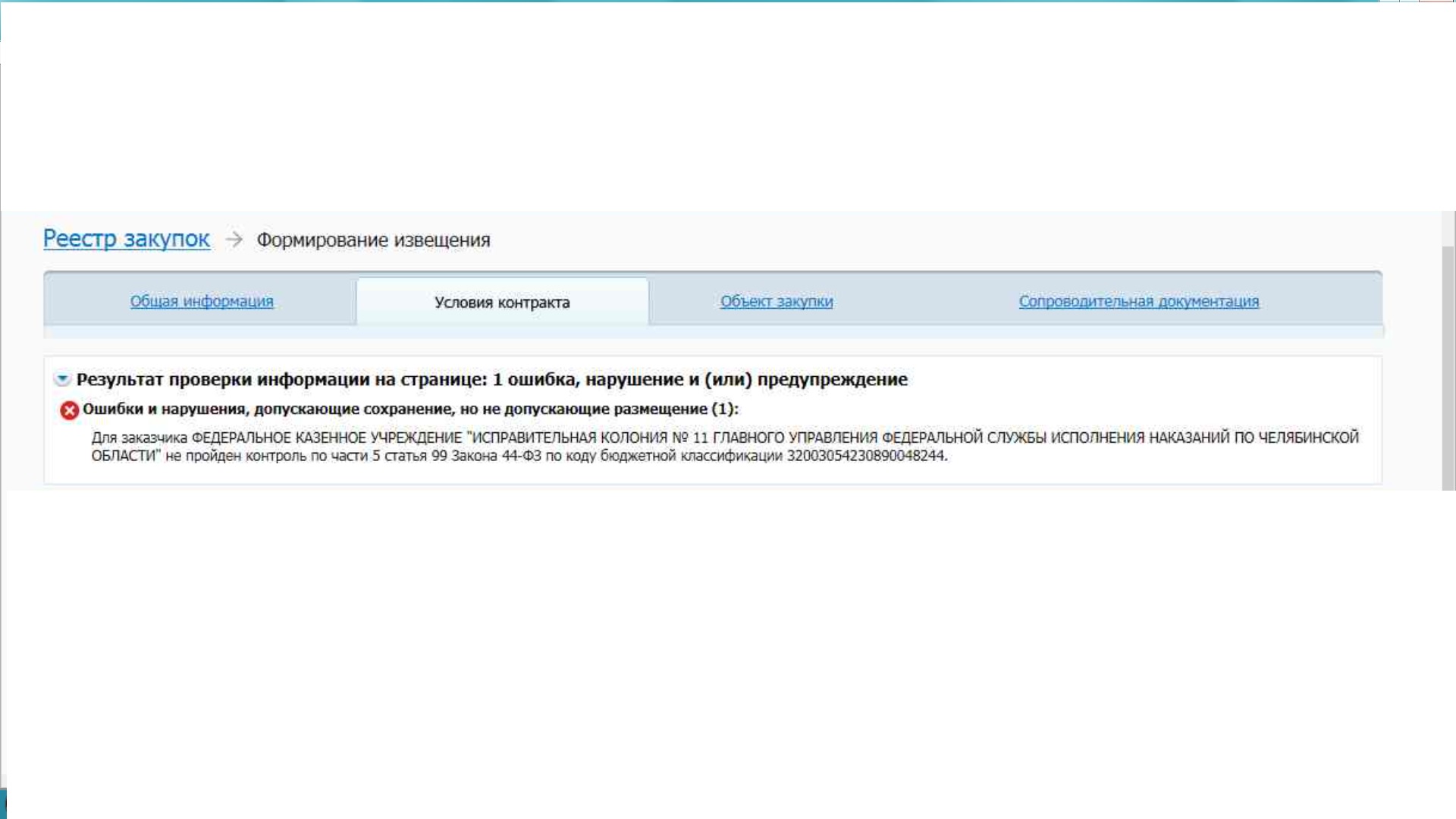Click the scrollbar track above the thumb
The height and width of the screenshot is (819, 1456).
coord(1448,227)
